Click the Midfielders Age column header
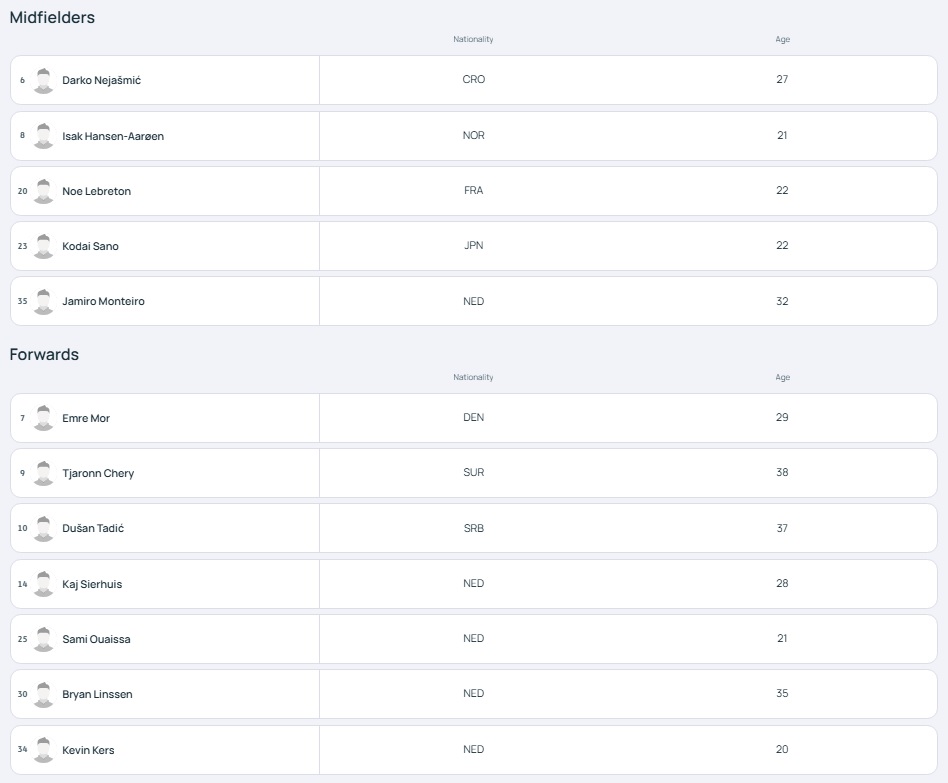The image size is (948, 783). [782, 39]
